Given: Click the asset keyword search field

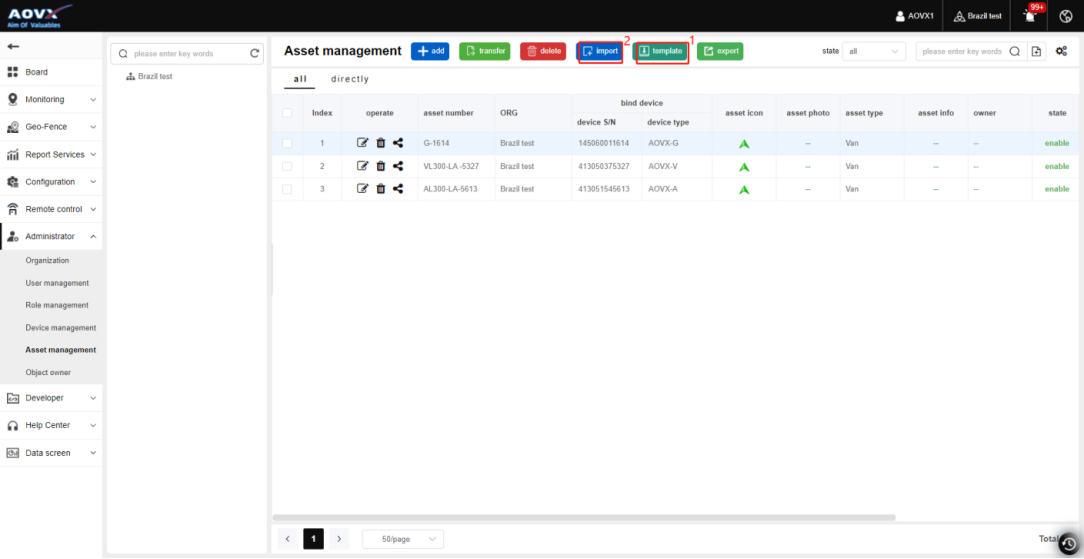Looking at the screenshot, I should 962,51.
